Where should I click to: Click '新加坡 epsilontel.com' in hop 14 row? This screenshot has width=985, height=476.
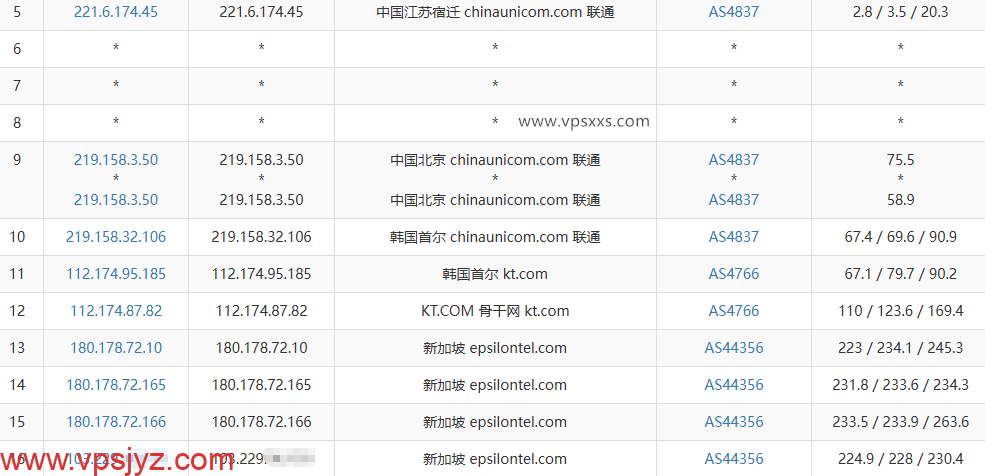pyautogui.click(x=495, y=385)
